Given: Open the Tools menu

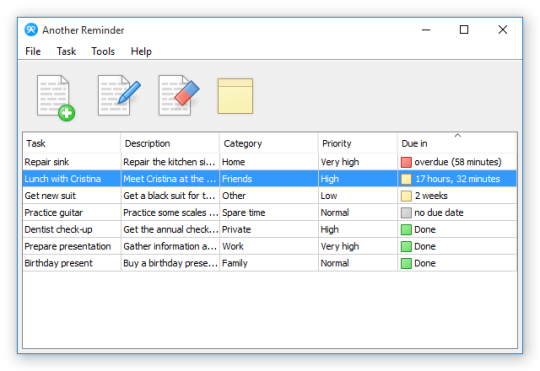Looking at the screenshot, I should point(103,51).
